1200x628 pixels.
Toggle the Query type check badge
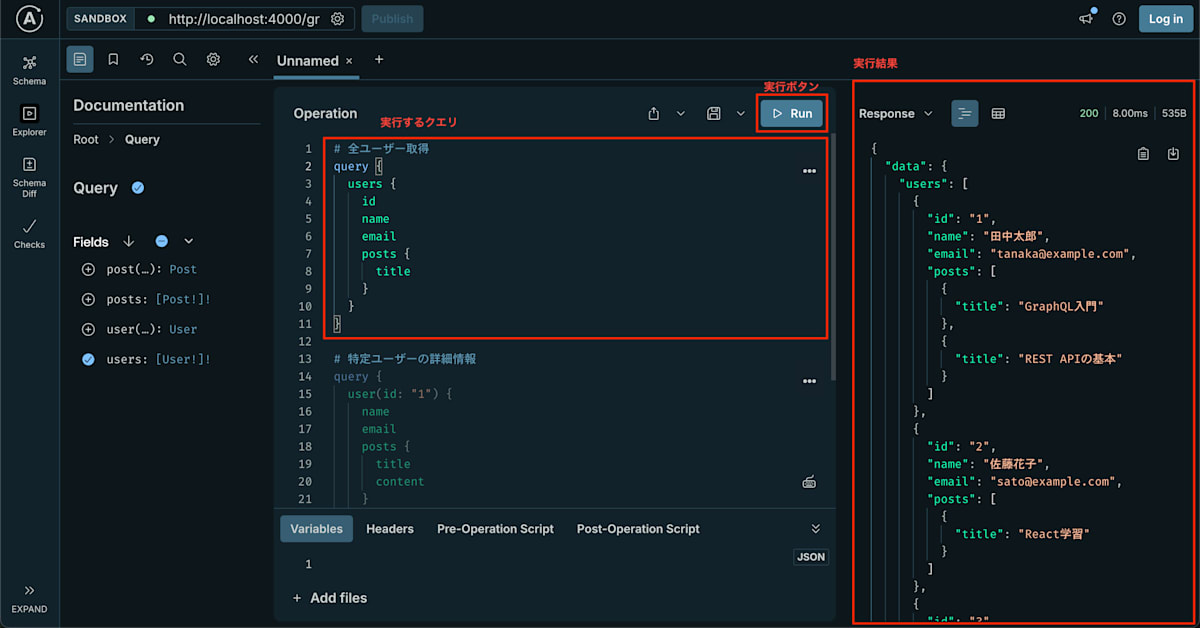click(x=138, y=188)
